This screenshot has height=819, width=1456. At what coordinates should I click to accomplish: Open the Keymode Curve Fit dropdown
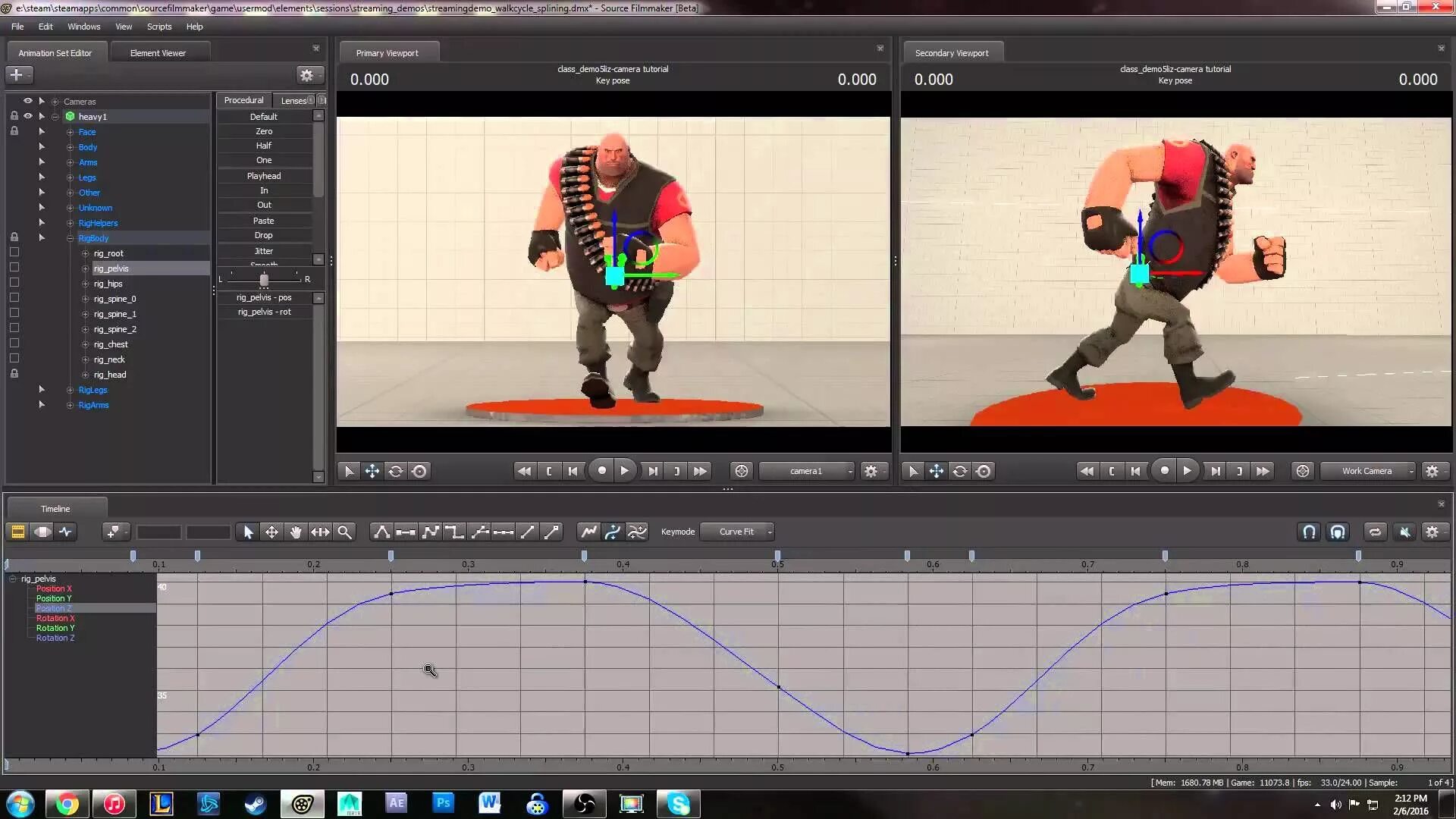(738, 532)
